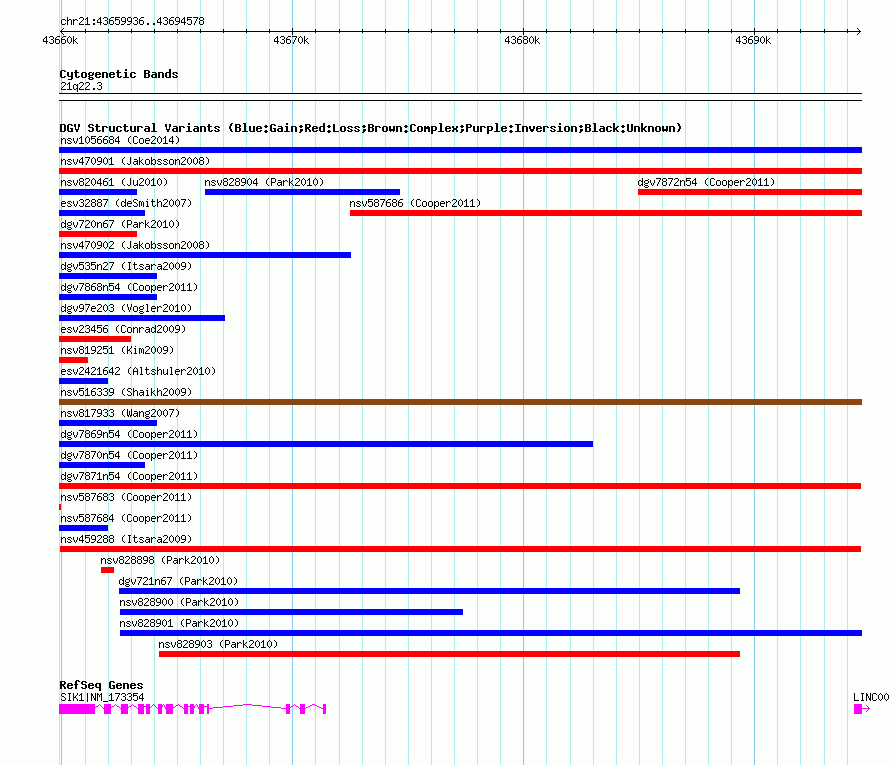Open nsv470901 (Jakobsson2008) variant label
This screenshot has width=890, height=765.
(135, 161)
